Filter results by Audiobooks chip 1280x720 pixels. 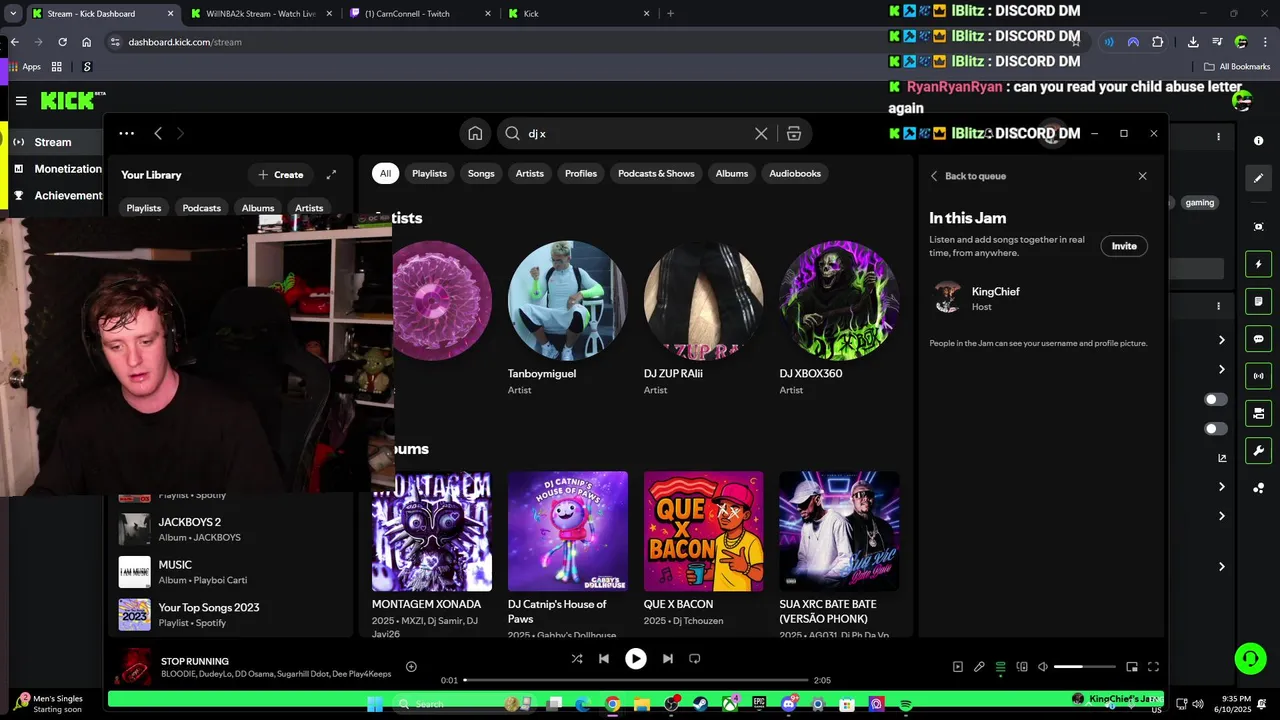pos(795,173)
